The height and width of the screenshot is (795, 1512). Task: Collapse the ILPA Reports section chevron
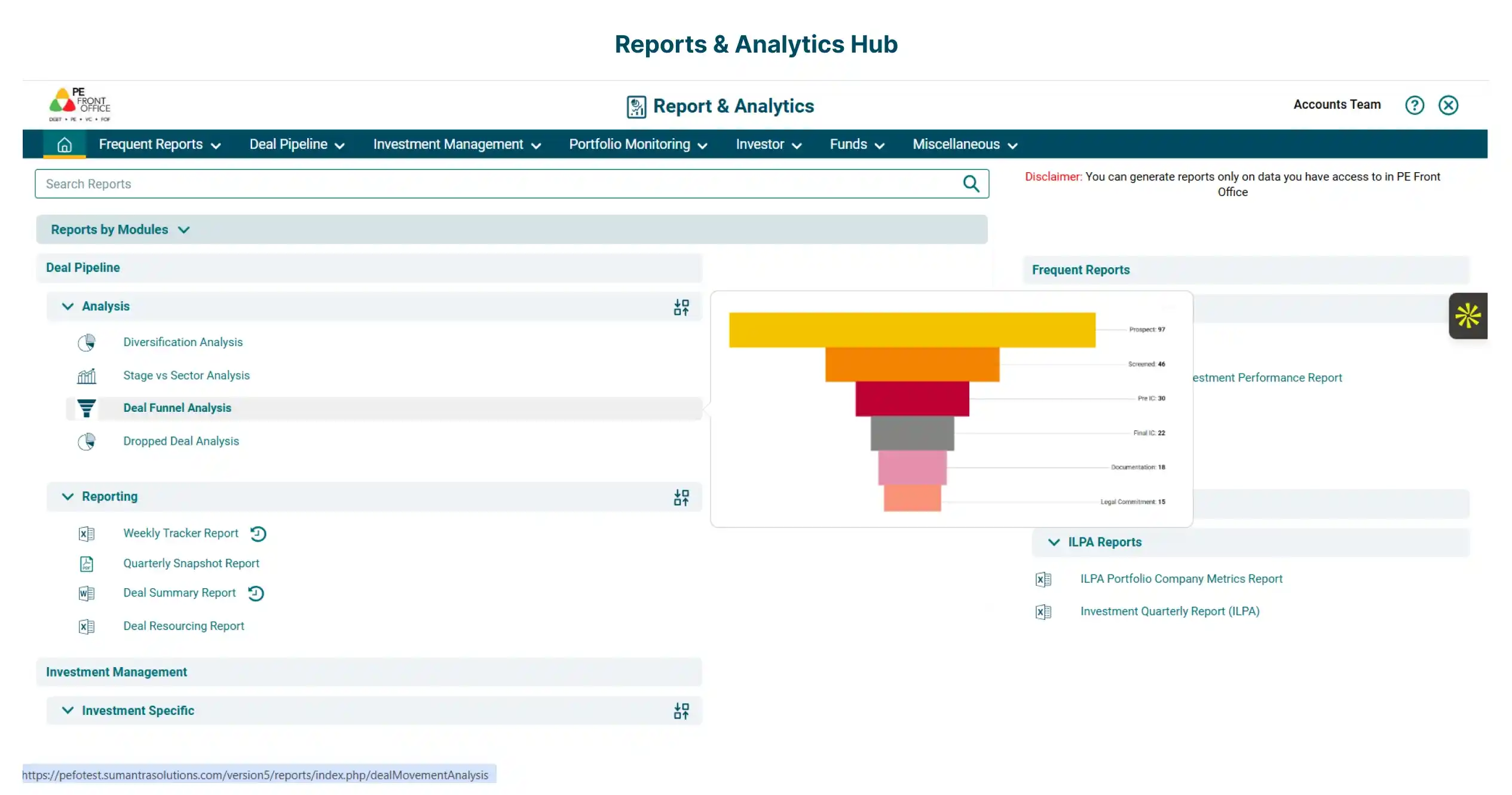(1054, 542)
